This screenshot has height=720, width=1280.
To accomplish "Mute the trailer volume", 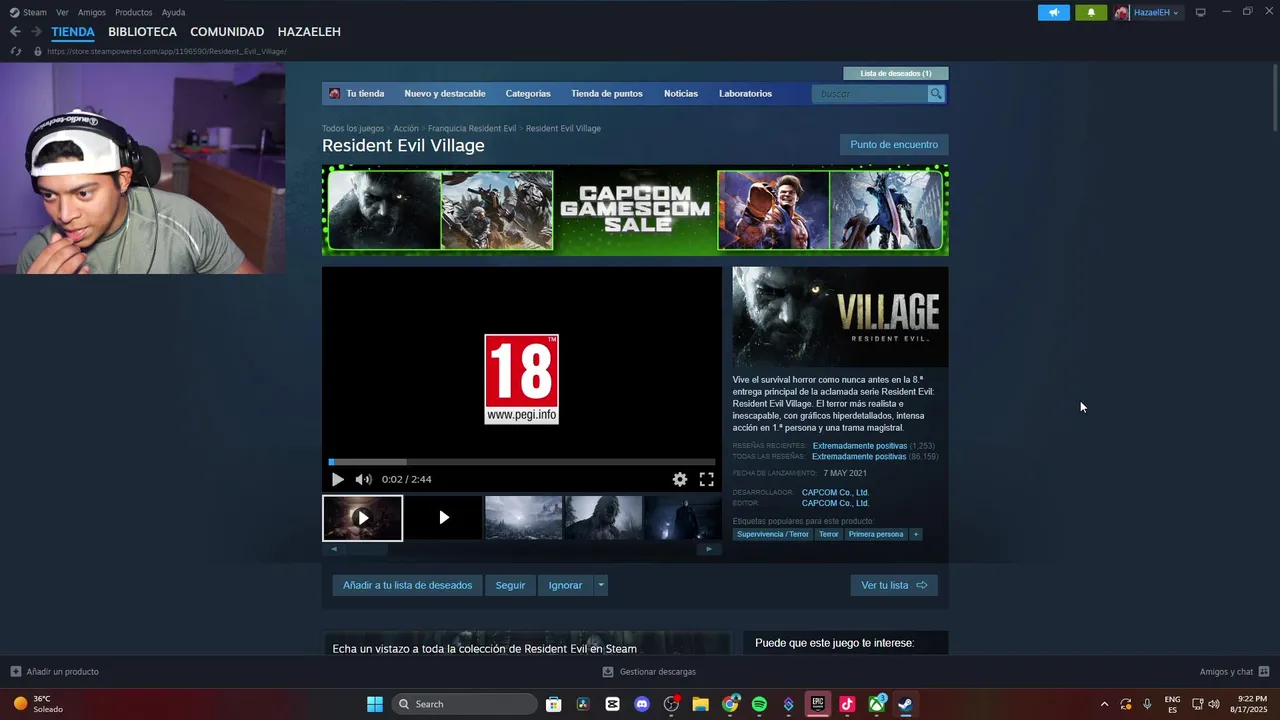I will point(363,479).
